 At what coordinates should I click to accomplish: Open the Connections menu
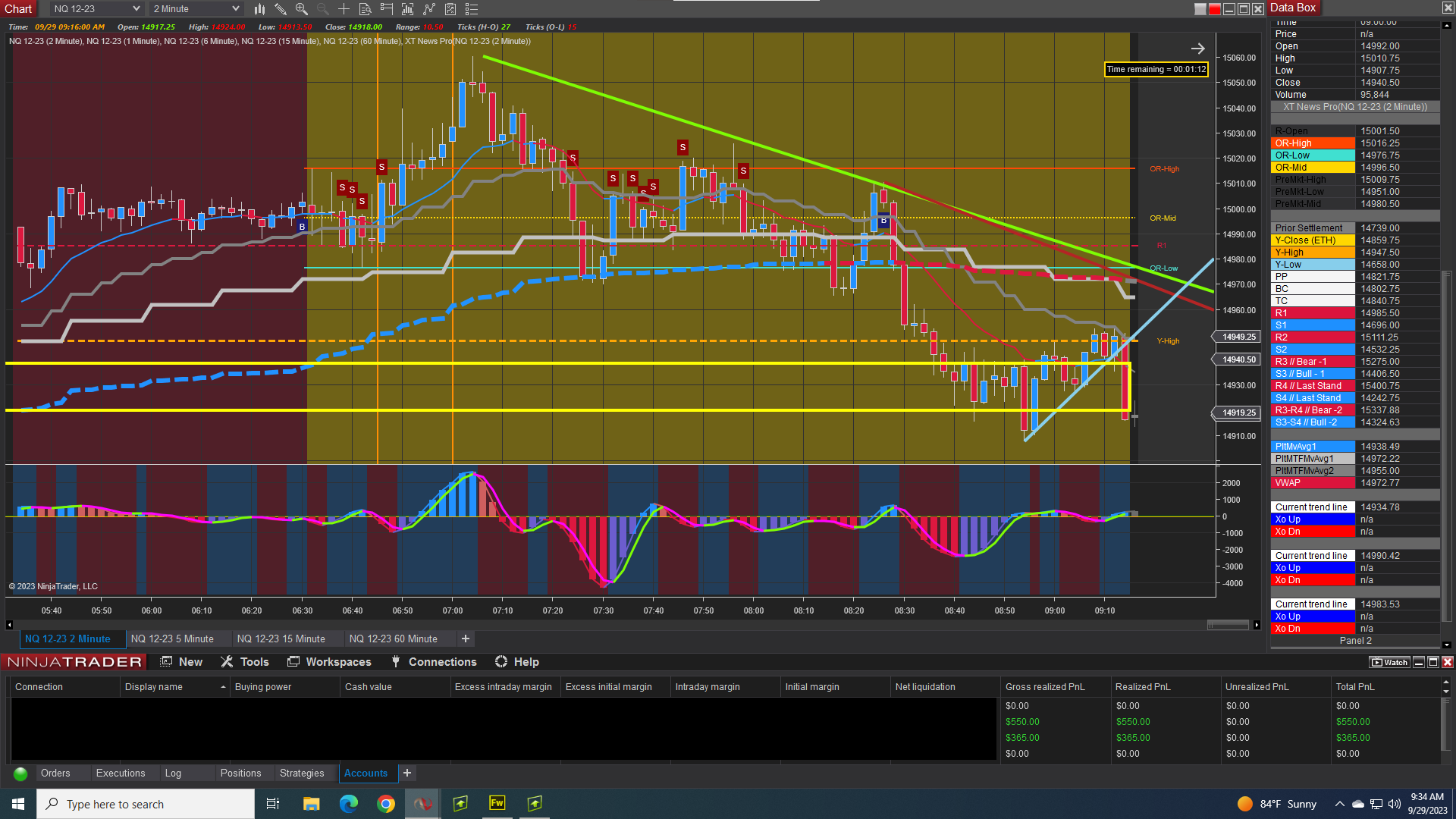coord(434,662)
